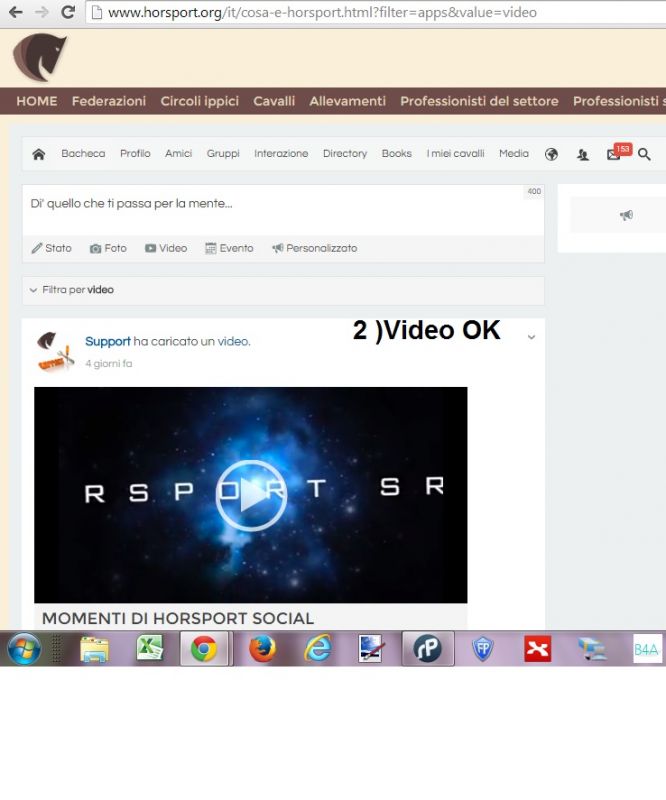Select Personalizzato post type
Image resolution: width=666 pixels, height=800 pixels.
[x=314, y=248]
